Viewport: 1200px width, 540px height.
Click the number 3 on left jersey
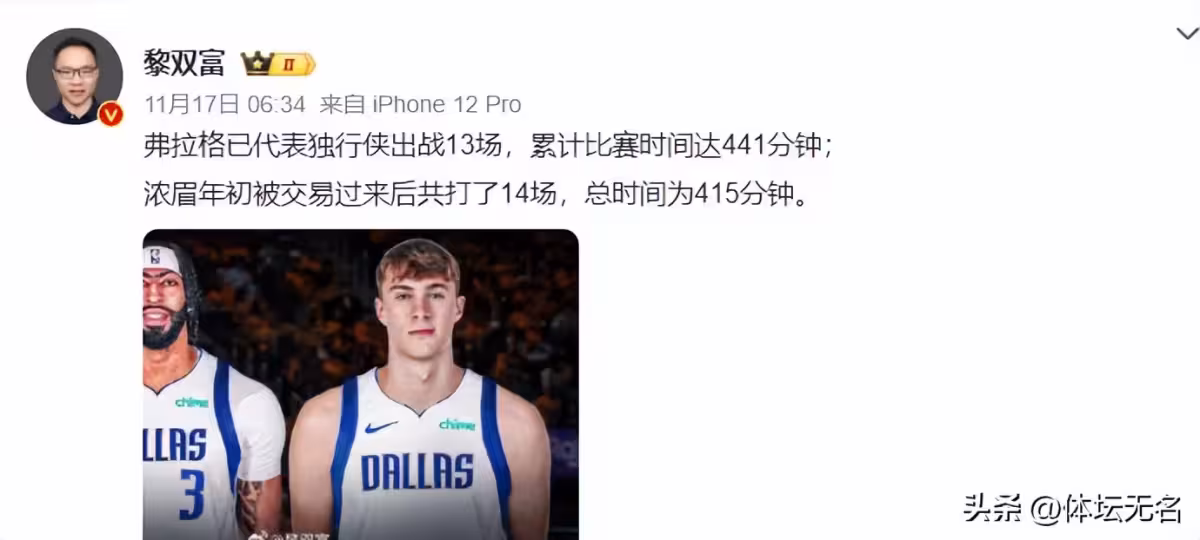[x=191, y=493]
